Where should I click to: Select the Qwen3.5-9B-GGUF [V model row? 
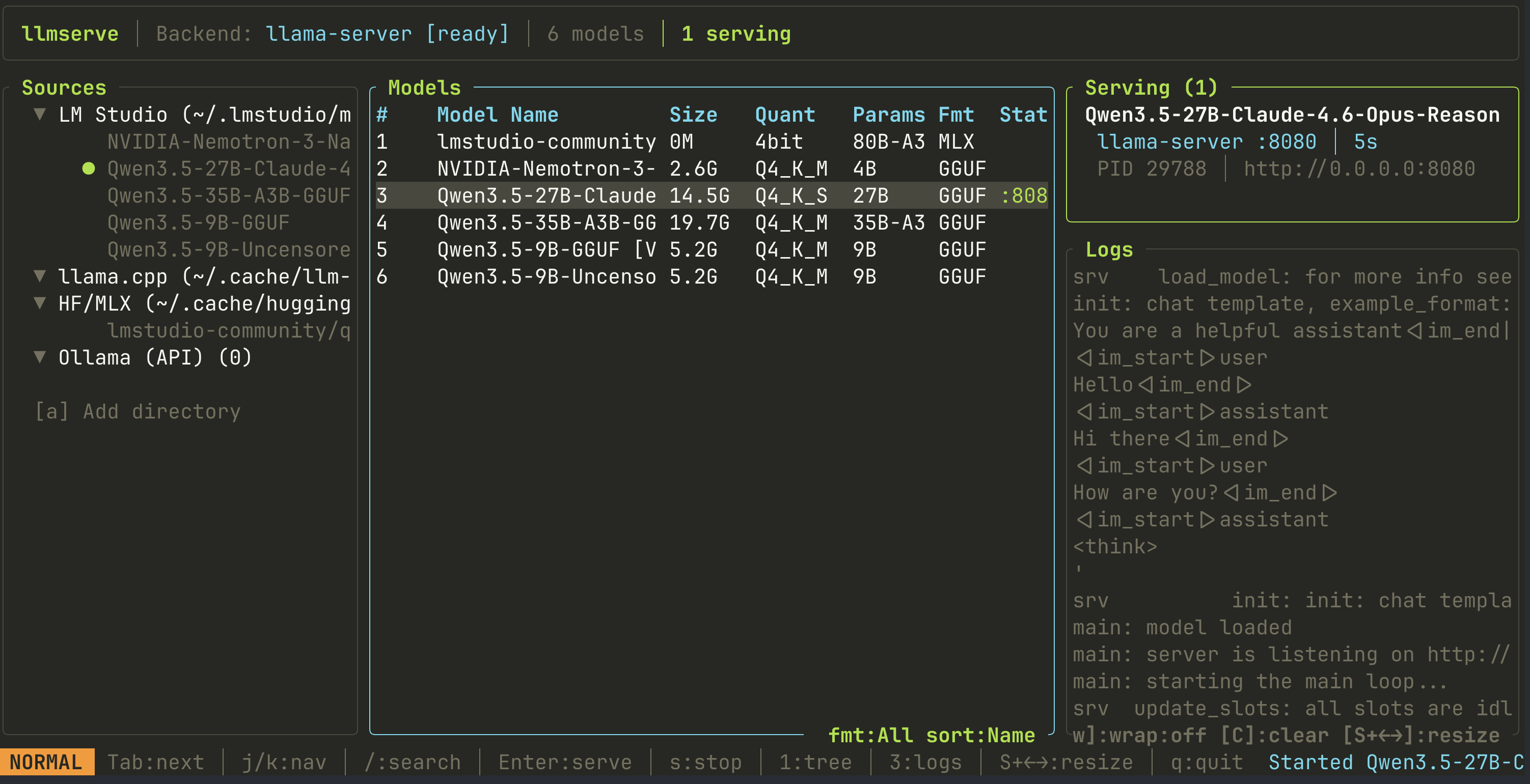(x=712, y=249)
